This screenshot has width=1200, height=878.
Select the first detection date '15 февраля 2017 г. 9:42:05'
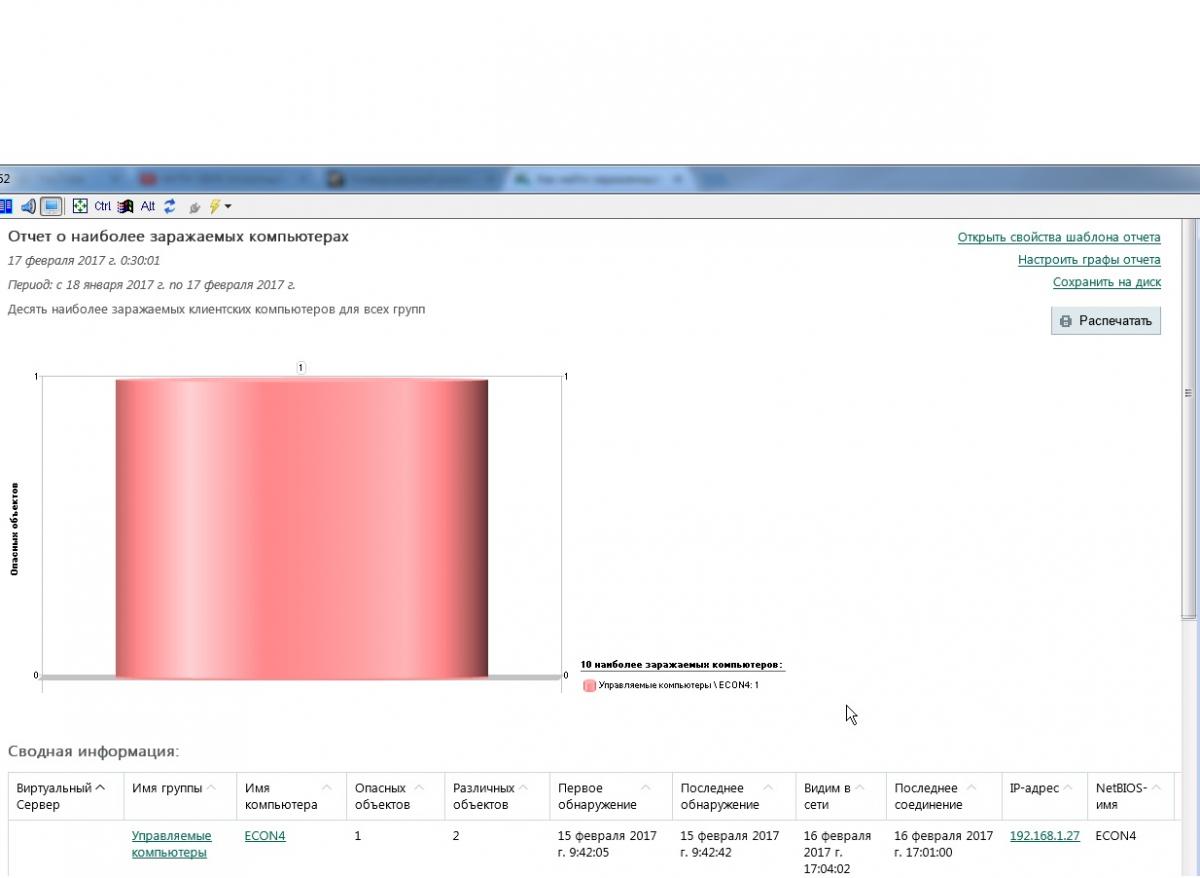coord(607,844)
